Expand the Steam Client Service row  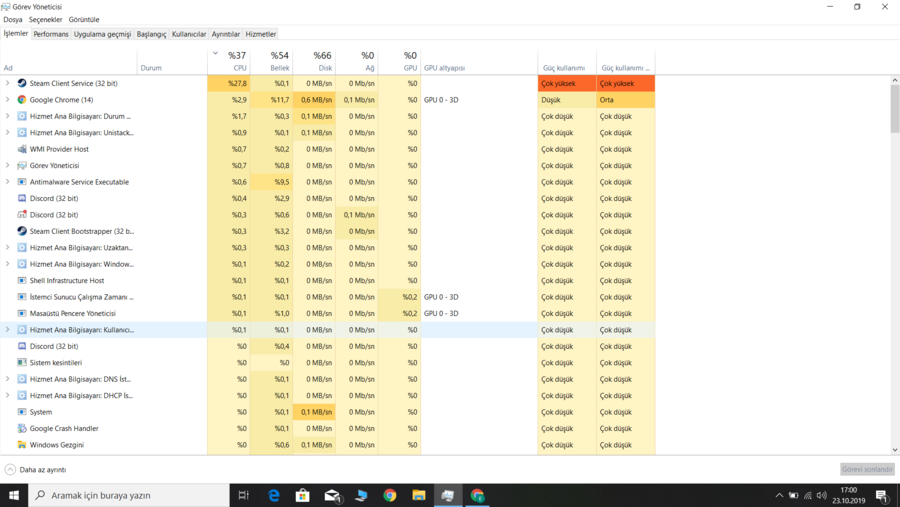tap(7, 83)
